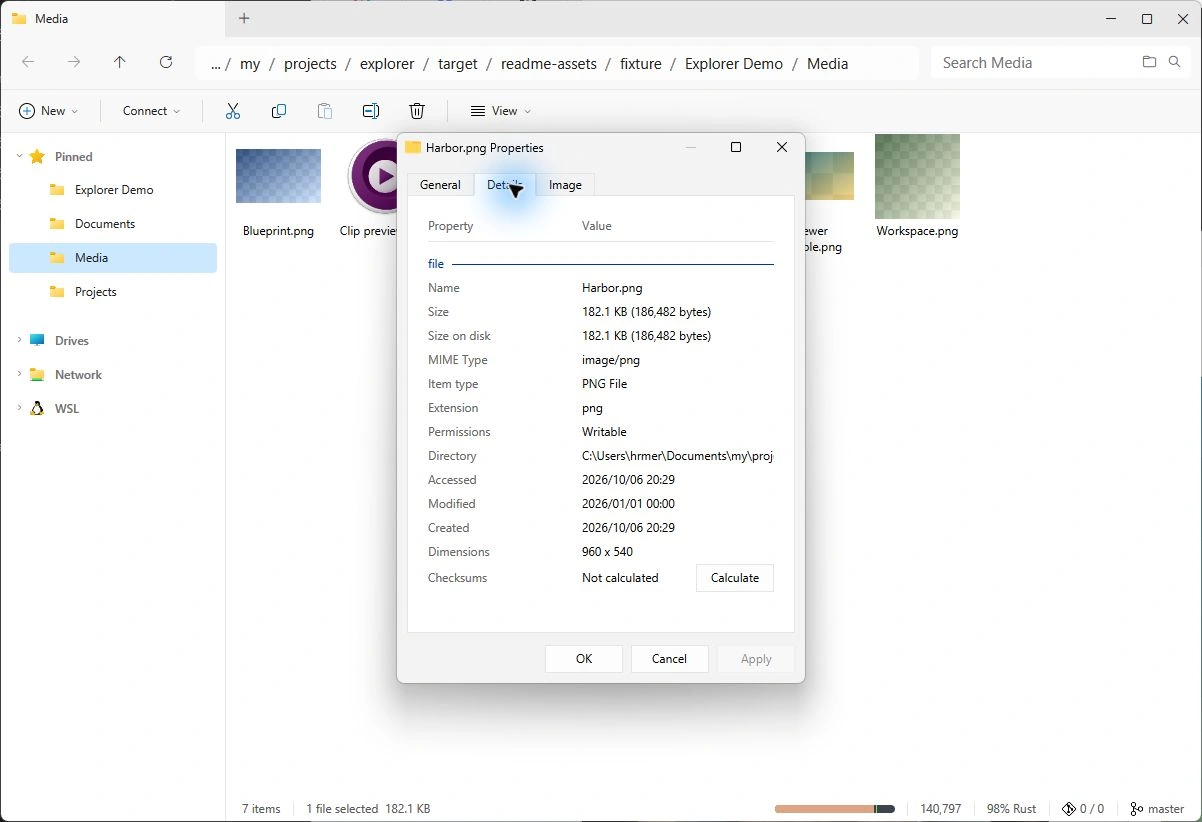Click inside the Search Media field
Image resolution: width=1202 pixels, height=822 pixels.
pyautogui.click(x=1035, y=63)
